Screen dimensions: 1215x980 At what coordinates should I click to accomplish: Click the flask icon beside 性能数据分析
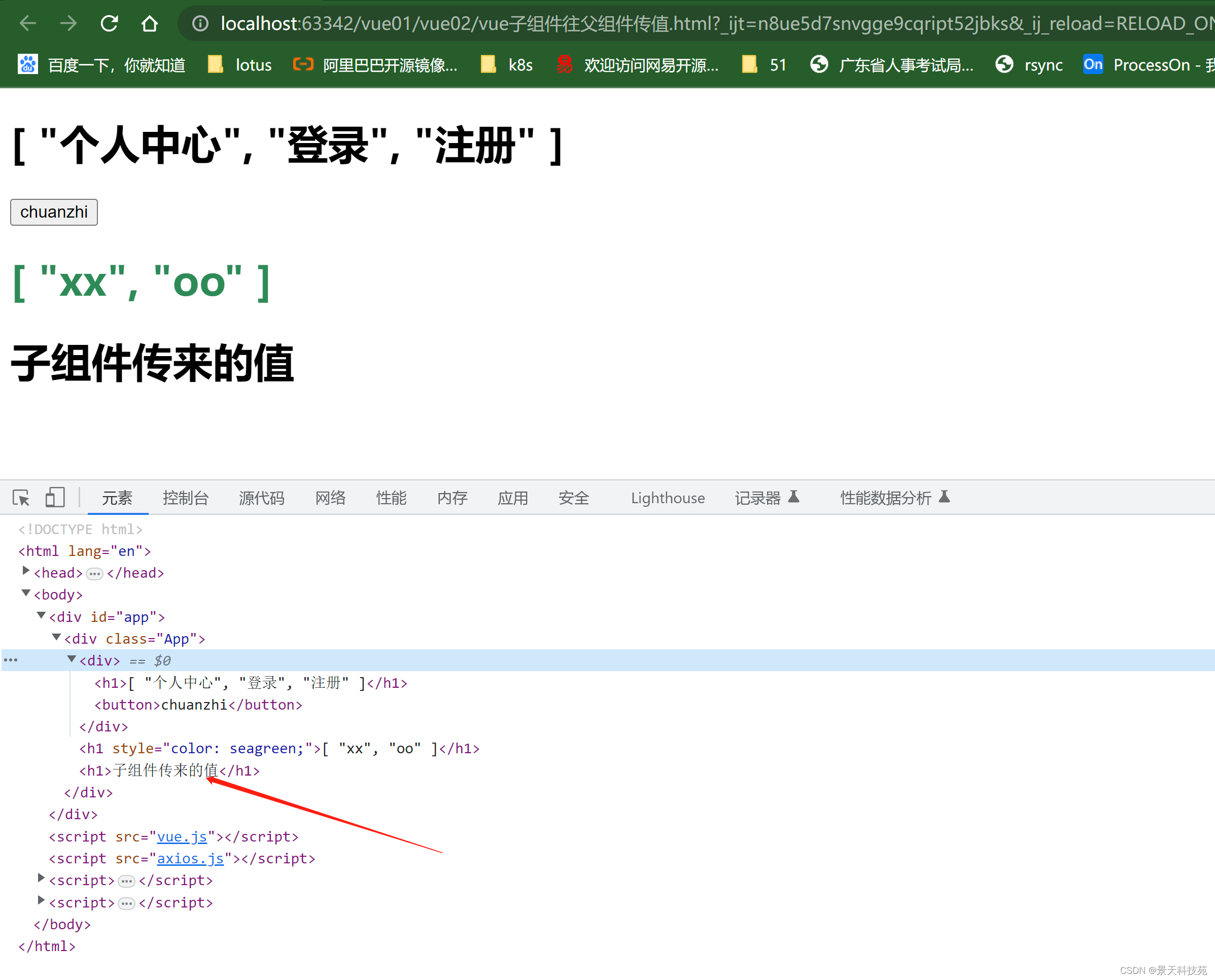tap(945, 497)
